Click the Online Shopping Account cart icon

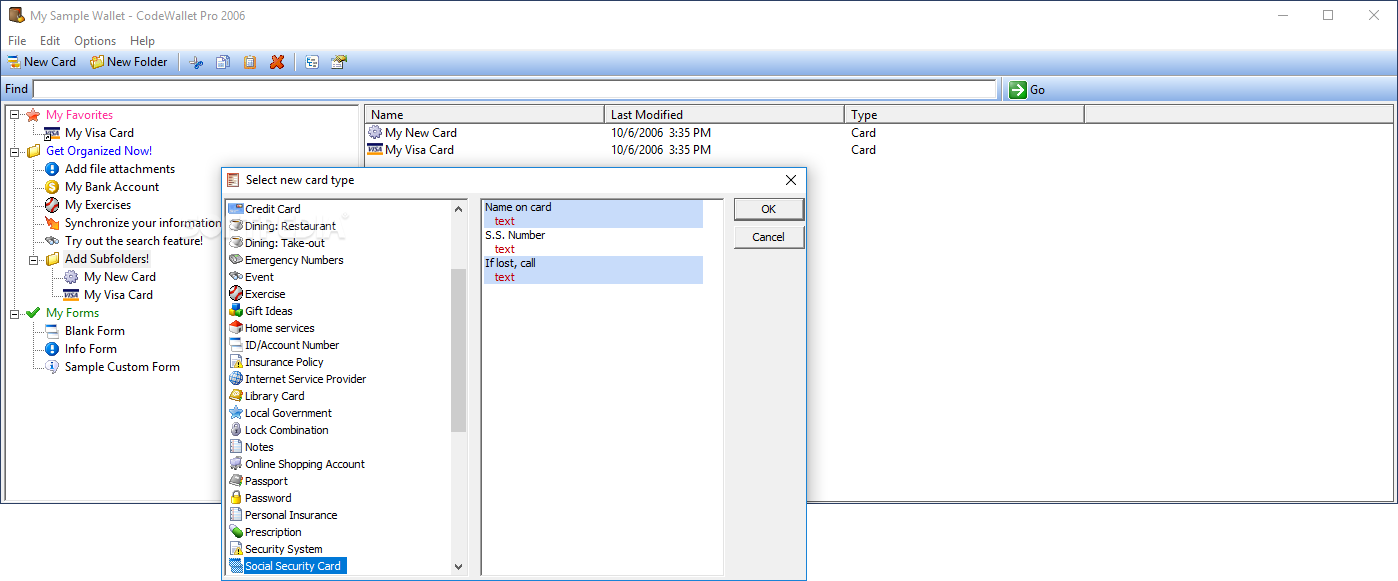[x=236, y=464]
